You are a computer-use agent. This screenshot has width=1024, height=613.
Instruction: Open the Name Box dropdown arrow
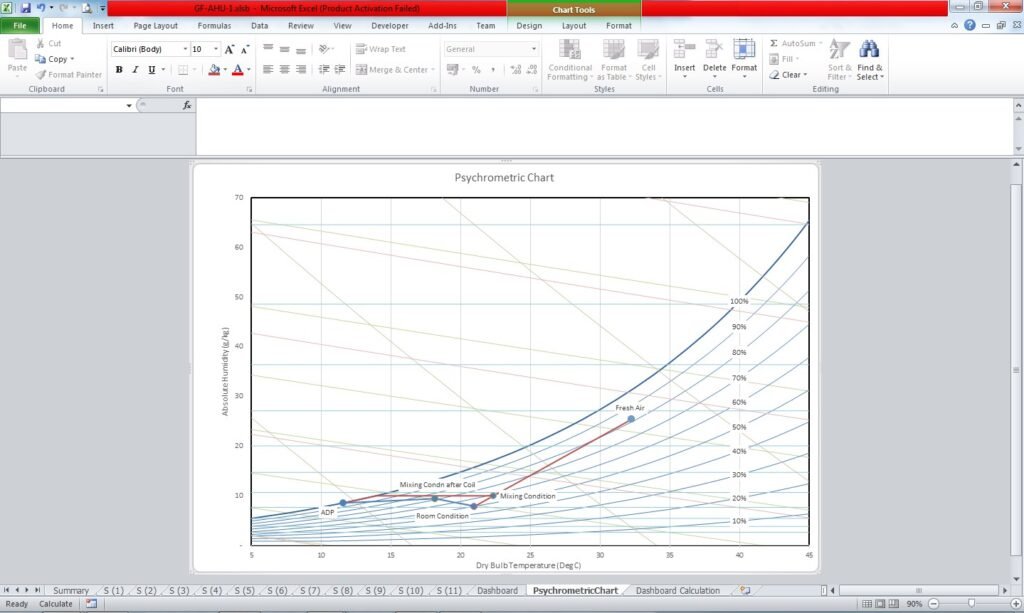[x=129, y=105]
